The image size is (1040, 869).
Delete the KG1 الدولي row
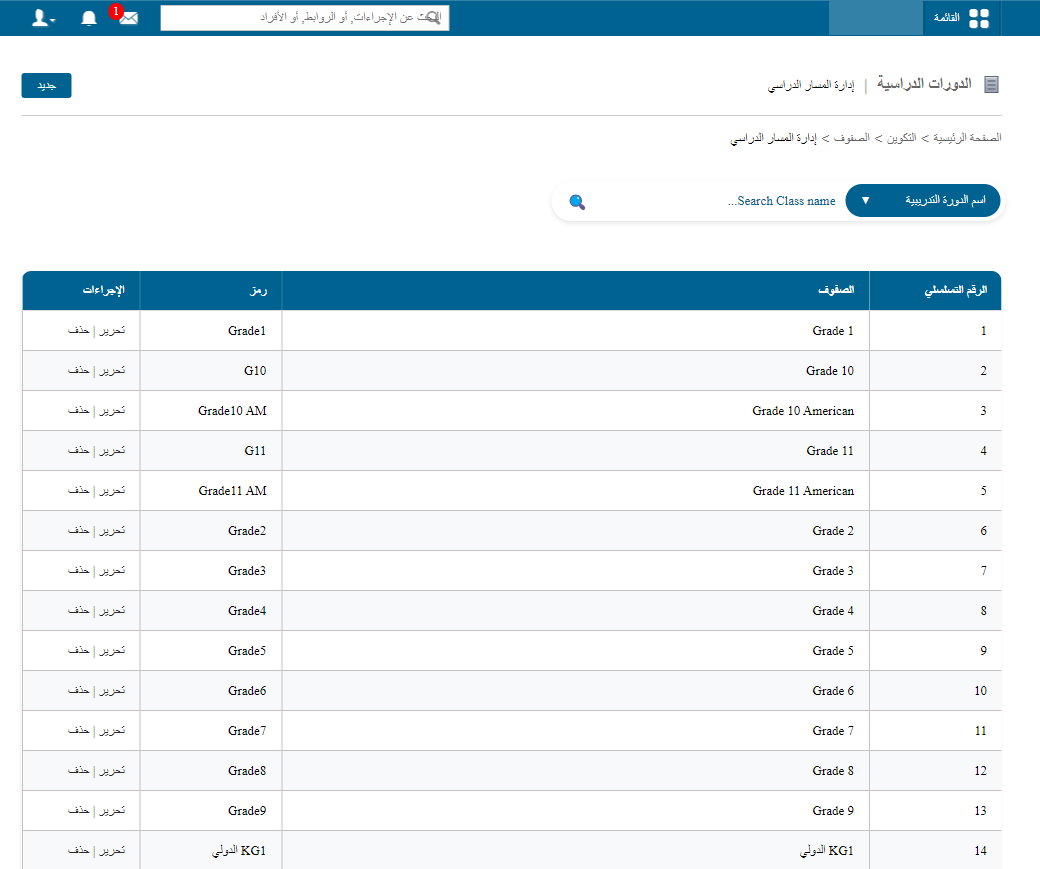(78, 850)
